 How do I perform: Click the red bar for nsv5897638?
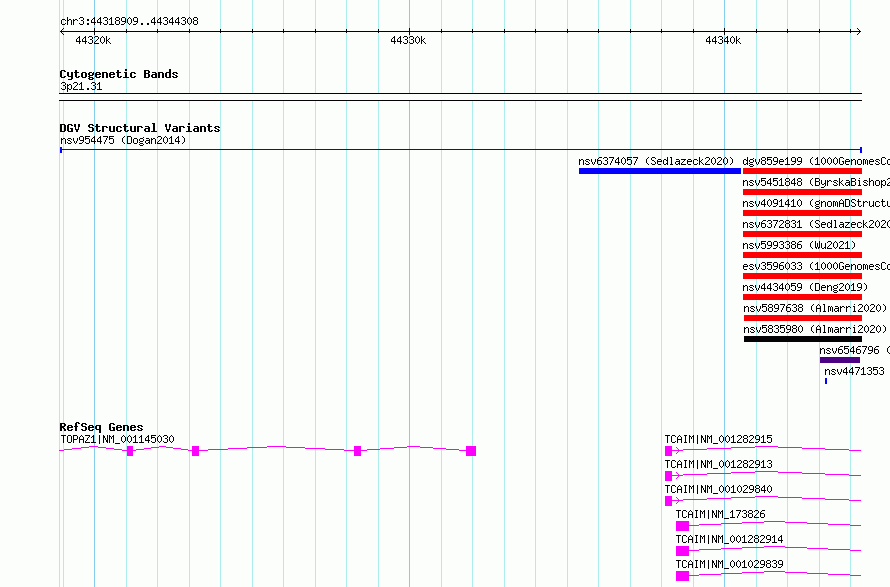(803, 318)
